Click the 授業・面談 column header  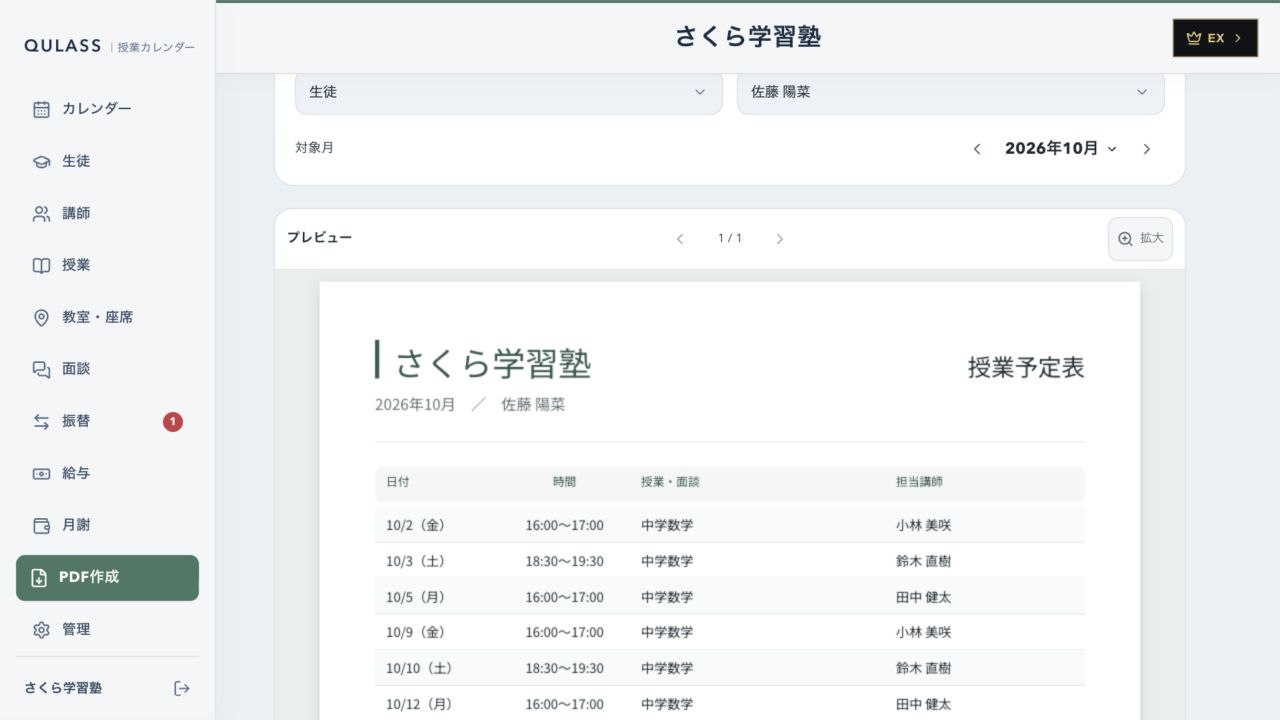pyautogui.click(x=670, y=482)
